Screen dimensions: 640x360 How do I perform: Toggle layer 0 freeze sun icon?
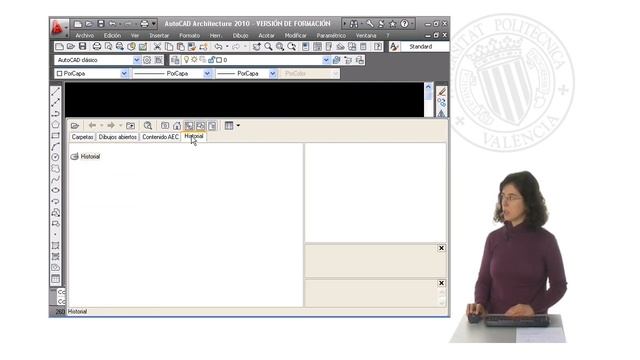click(194, 60)
